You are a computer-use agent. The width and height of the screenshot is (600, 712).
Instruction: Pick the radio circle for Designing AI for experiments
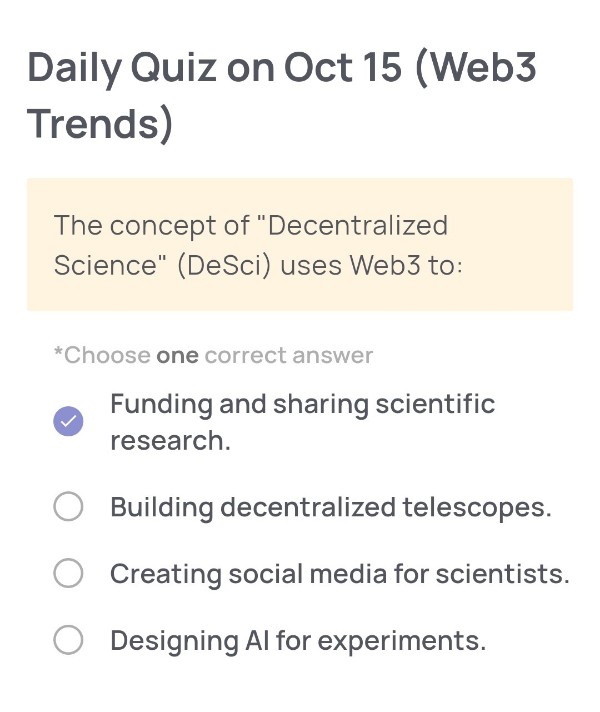pyautogui.click(x=68, y=640)
